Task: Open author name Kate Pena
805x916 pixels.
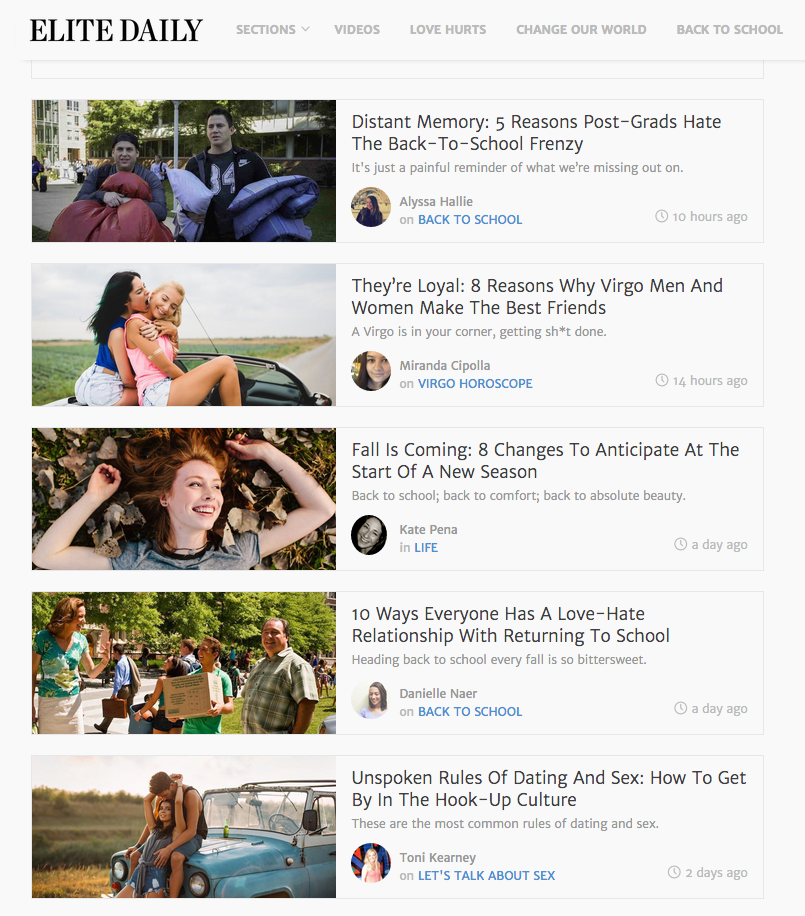Action: pyautogui.click(x=428, y=530)
